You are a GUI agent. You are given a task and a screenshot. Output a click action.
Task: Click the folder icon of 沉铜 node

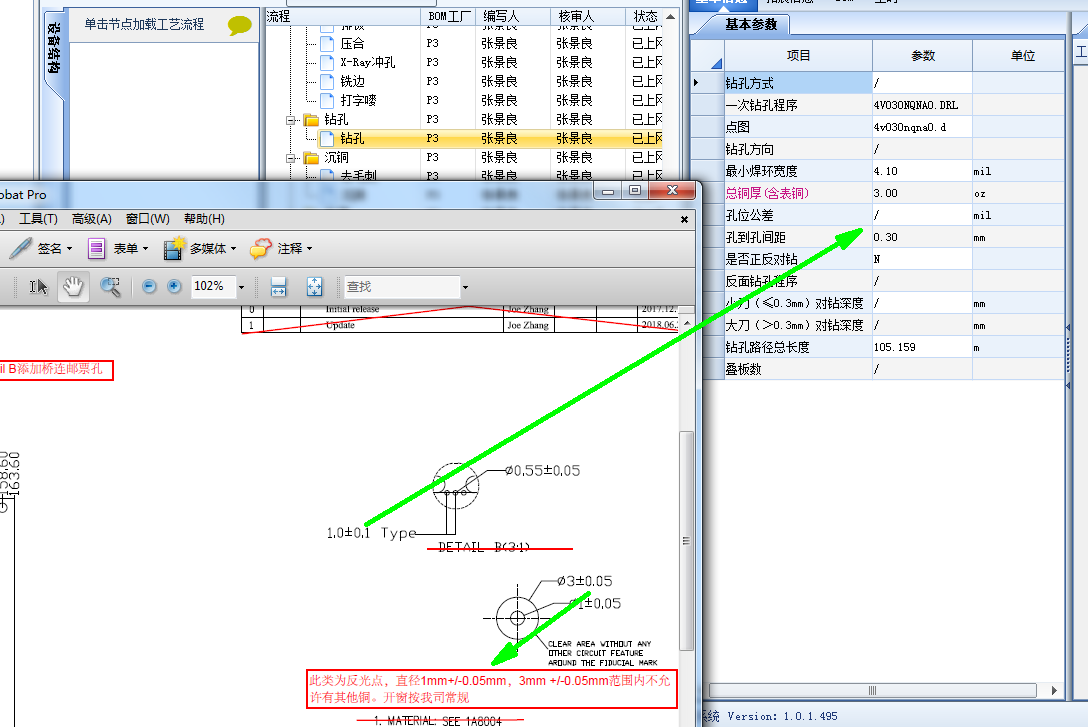pyautogui.click(x=312, y=157)
